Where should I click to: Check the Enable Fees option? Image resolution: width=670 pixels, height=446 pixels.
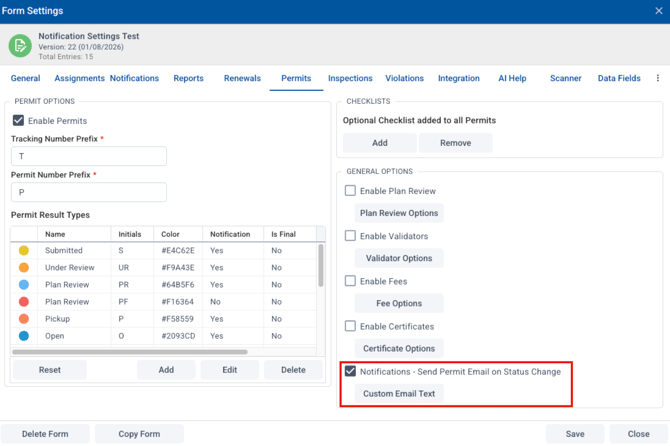(350, 281)
